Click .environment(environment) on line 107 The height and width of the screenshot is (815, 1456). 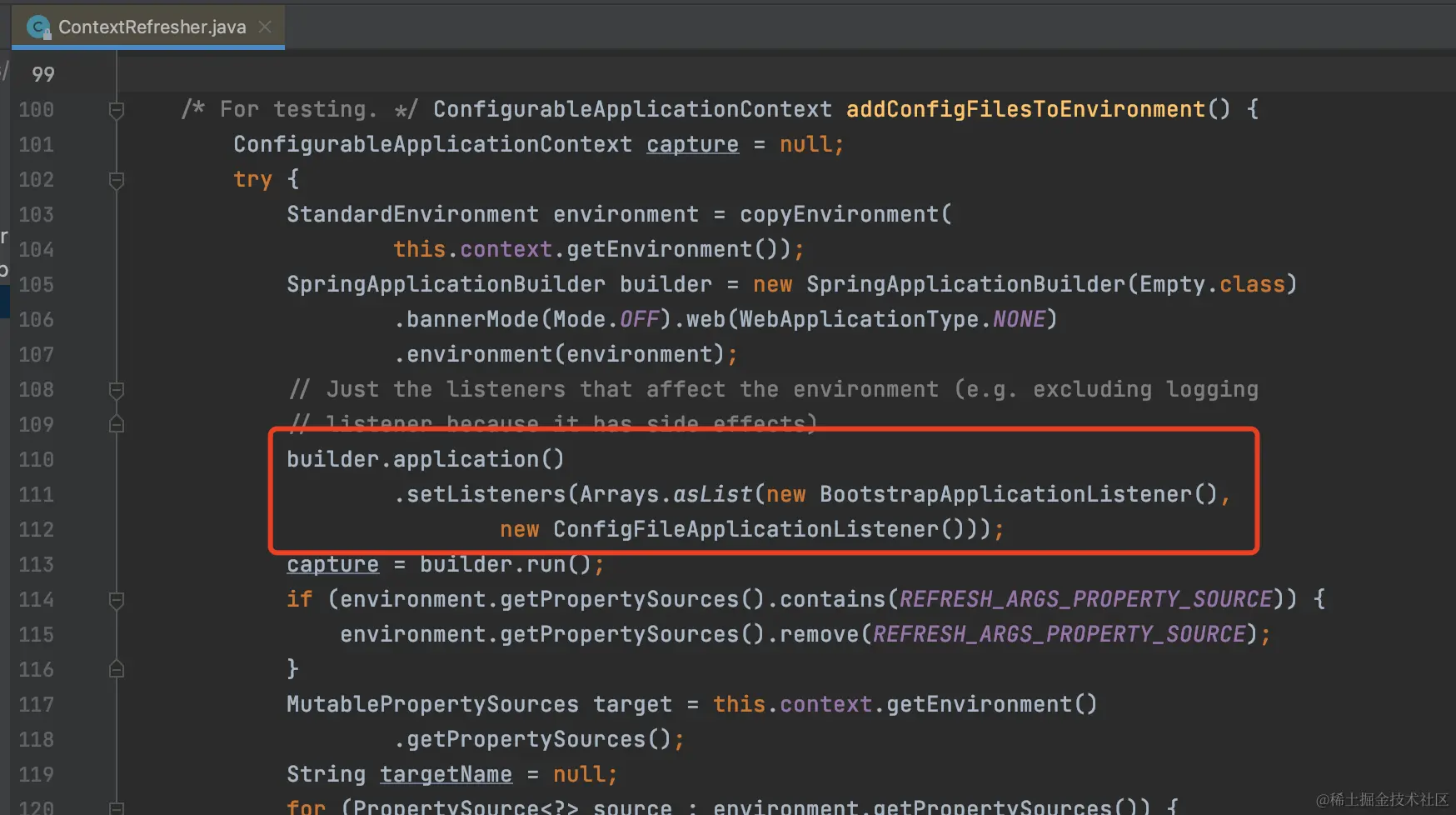click(x=559, y=354)
